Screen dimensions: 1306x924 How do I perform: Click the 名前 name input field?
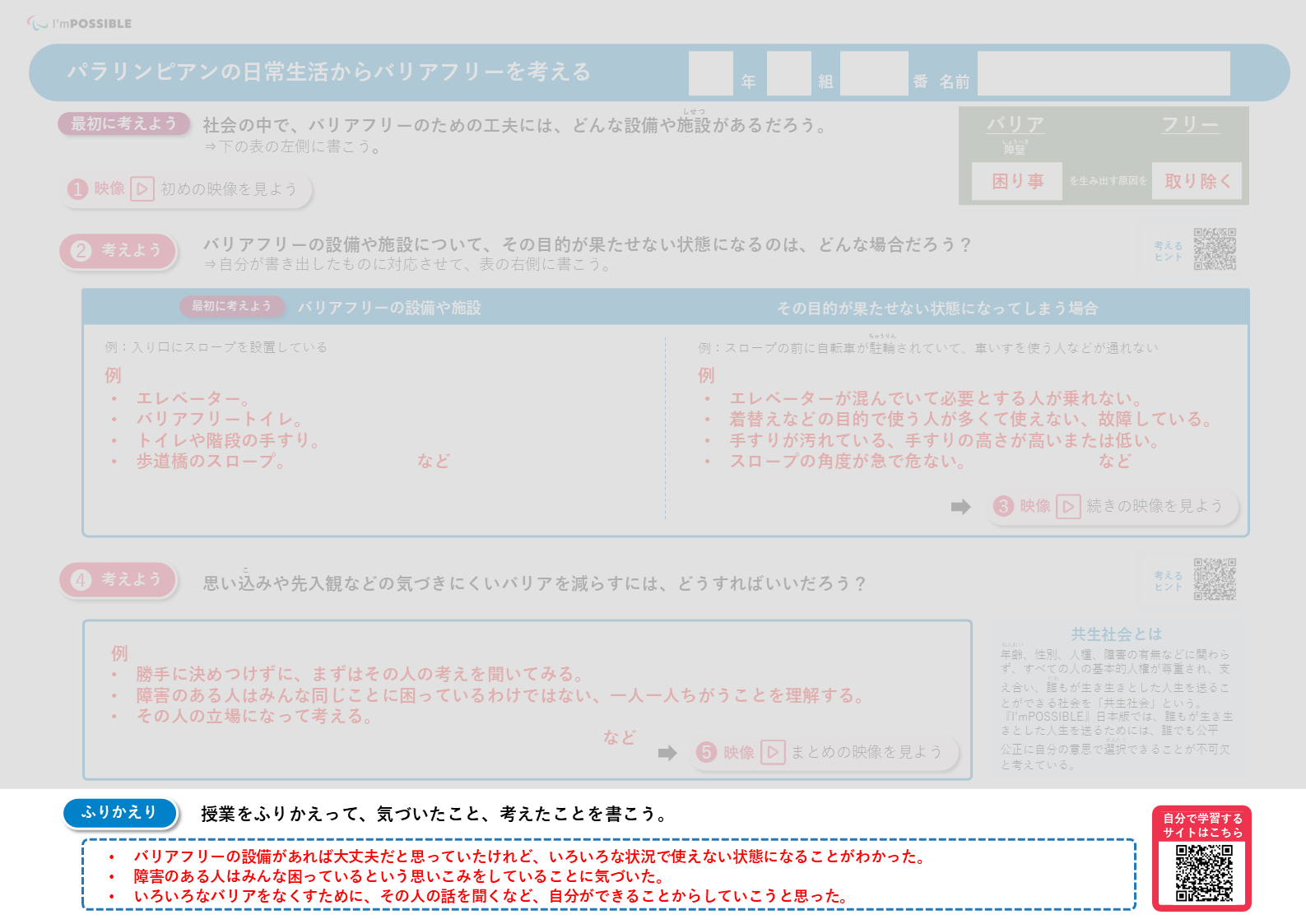coord(1103,73)
